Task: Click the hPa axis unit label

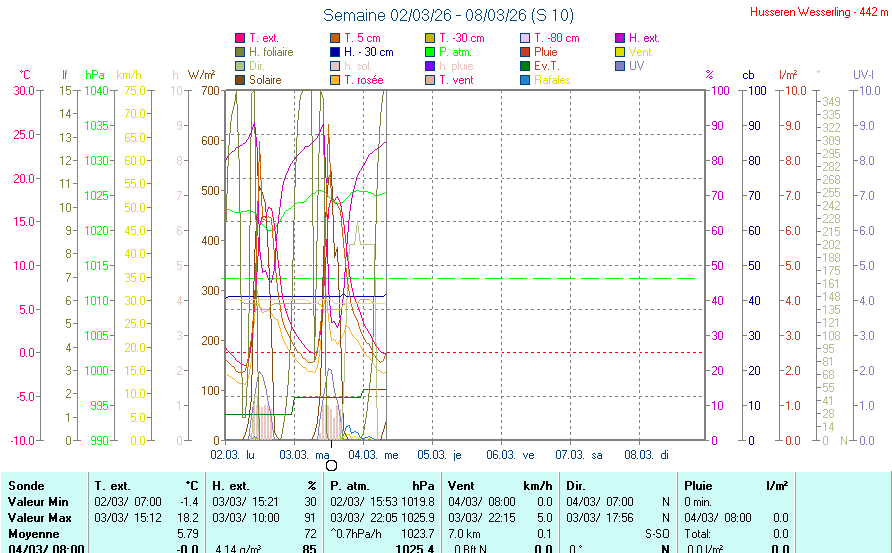Action: (x=94, y=75)
